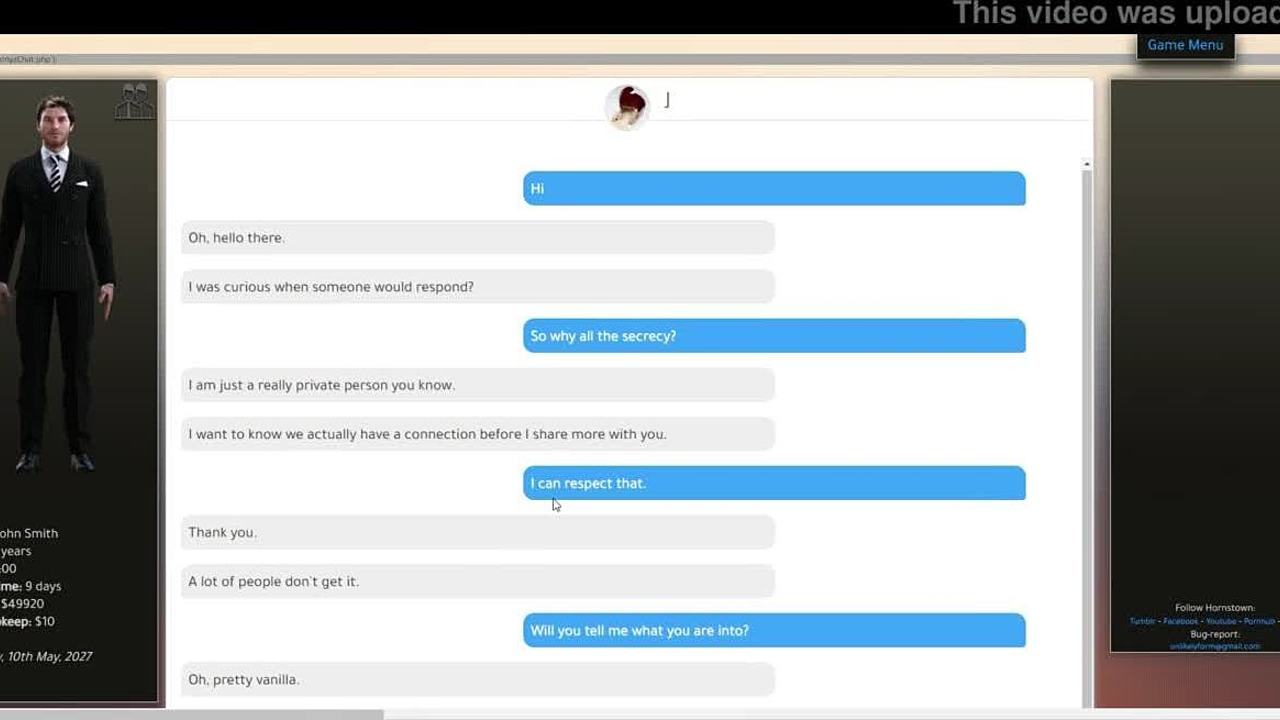Click the horizontal scrollbar thumb at bottom
The height and width of the screenshot is (720, 1280).
[x=190, y=715]
